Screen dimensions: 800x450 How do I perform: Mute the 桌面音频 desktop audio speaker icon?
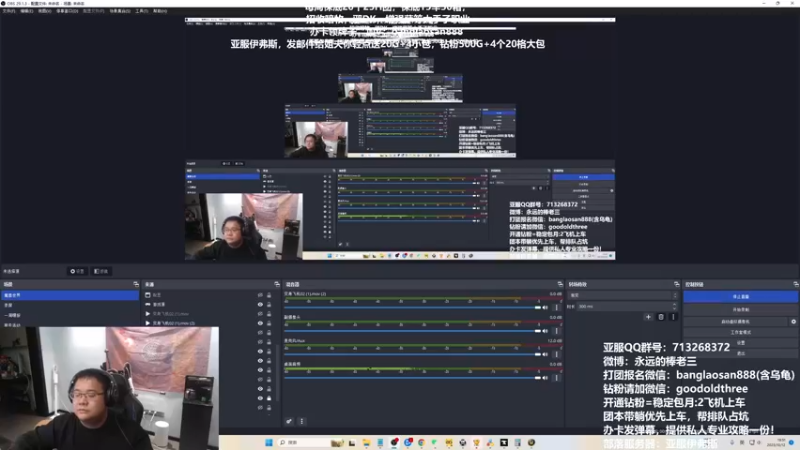pos(545,378)
